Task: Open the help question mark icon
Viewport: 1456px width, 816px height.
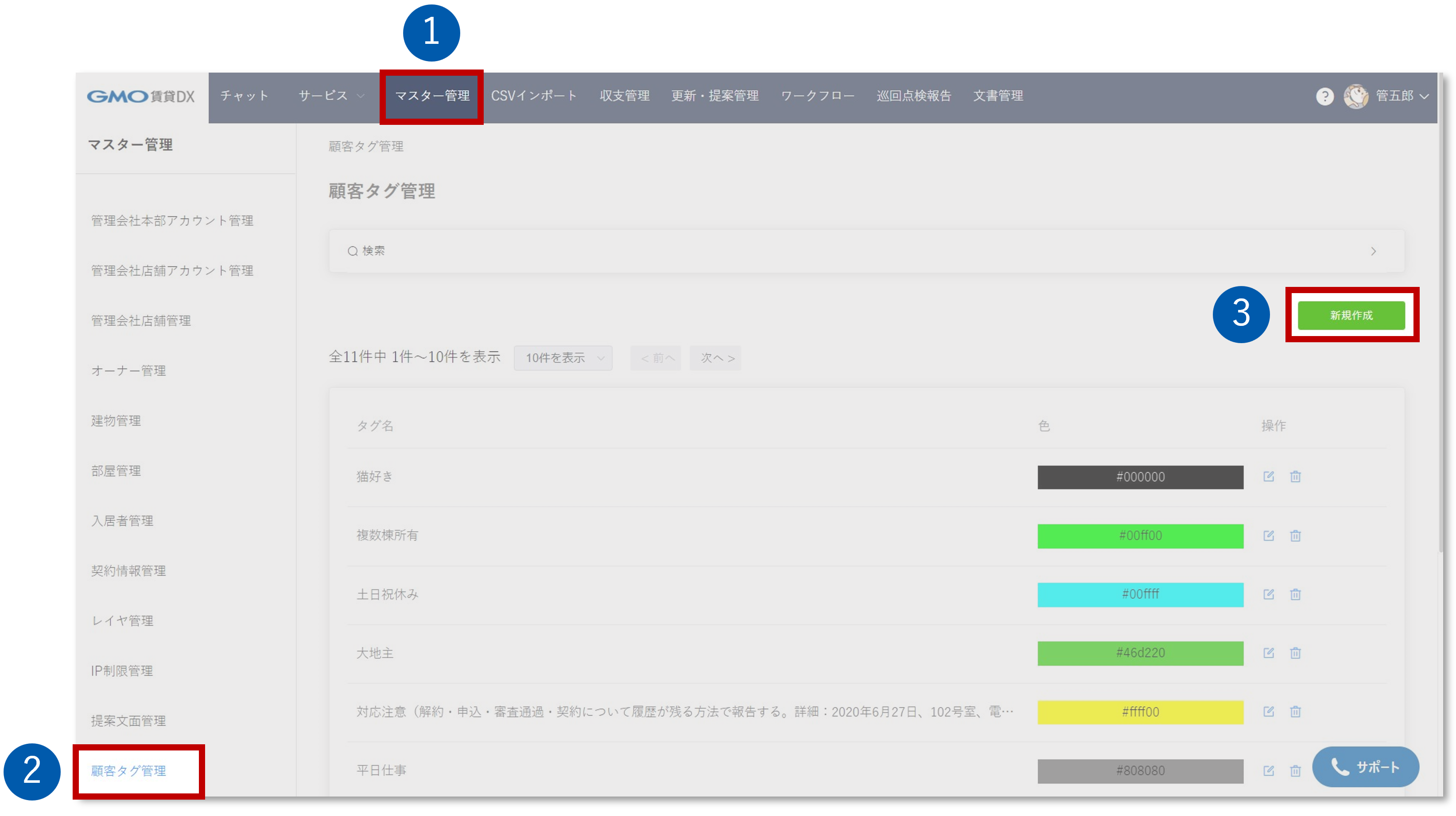Action: (1324, 96)
